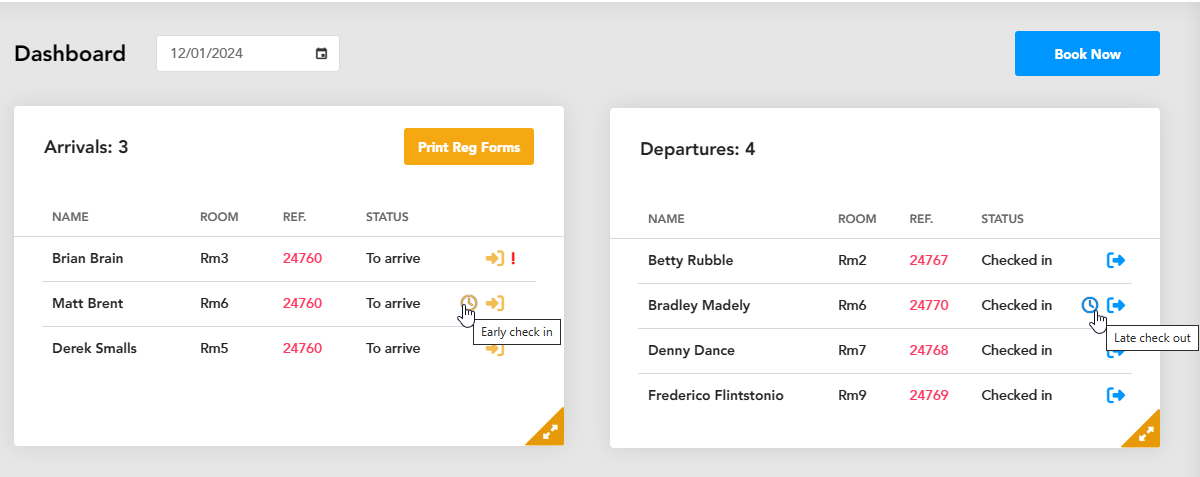1200x477 pixels.
Task: Open Brian Brain's reference 24760 link
Action: tap(302, 258)
